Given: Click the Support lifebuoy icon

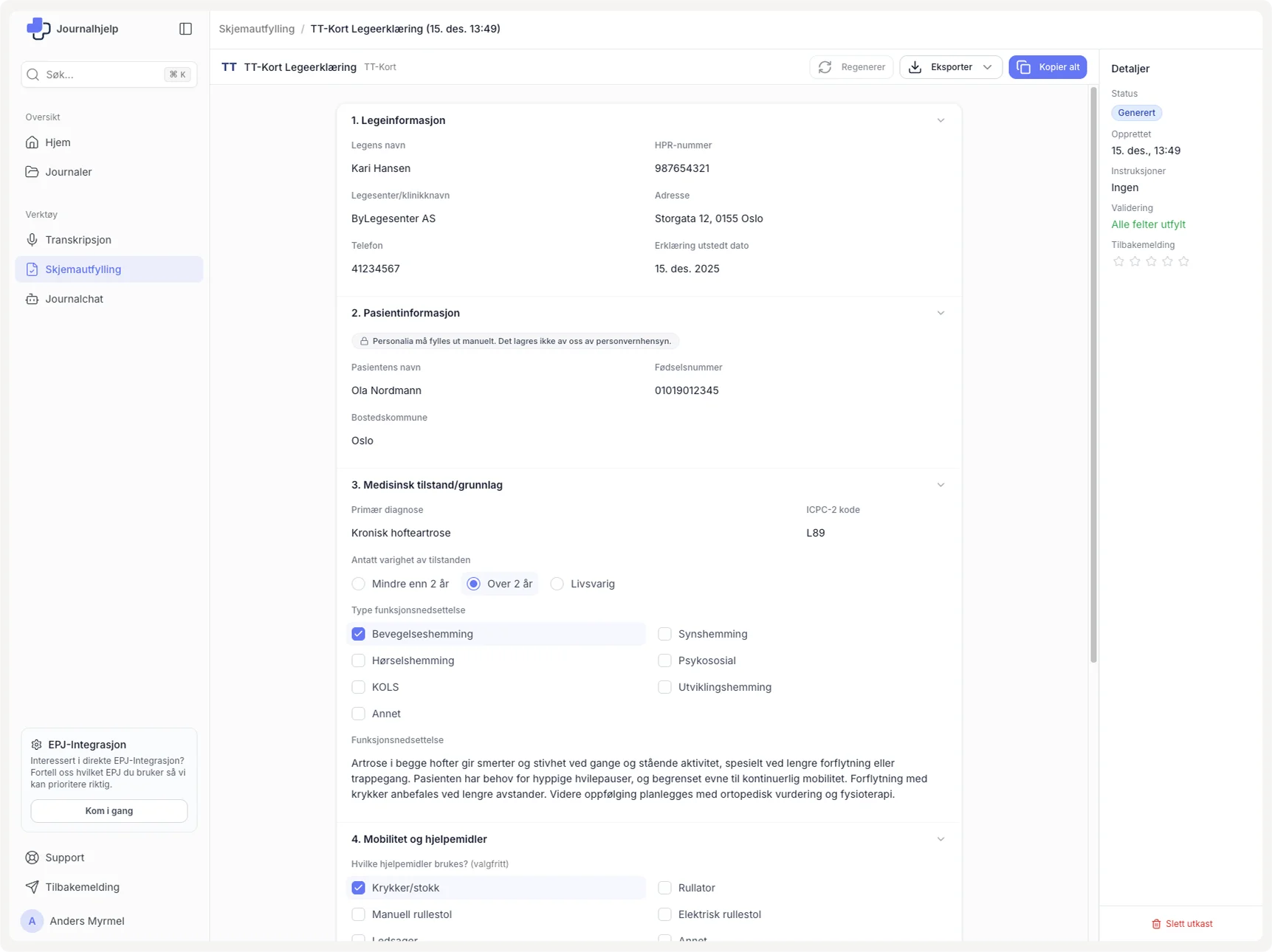Looking at the screenshot, I should [x=32, y=858].
